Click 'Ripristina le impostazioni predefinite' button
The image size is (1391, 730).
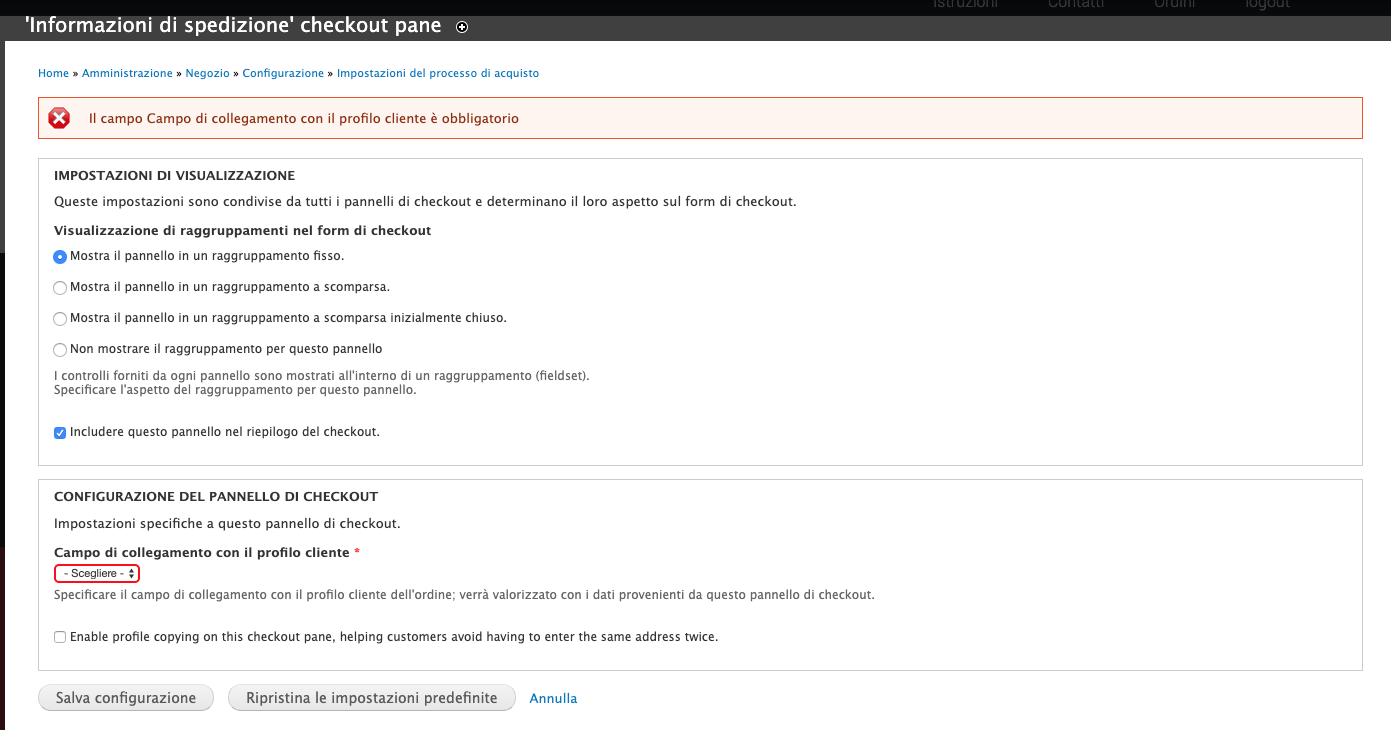click(371, 698)
